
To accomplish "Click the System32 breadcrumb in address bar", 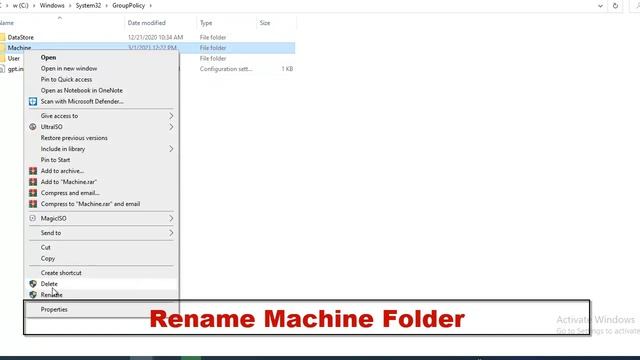I will click(x=88, y=6).
